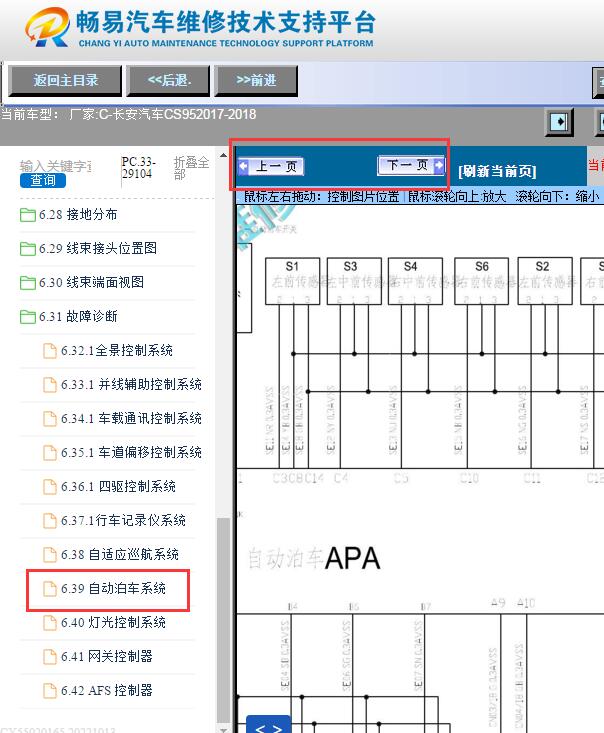Click the folder icon of 6.31 故障诊断
604x733 pixels.
[x=28, y=317]
